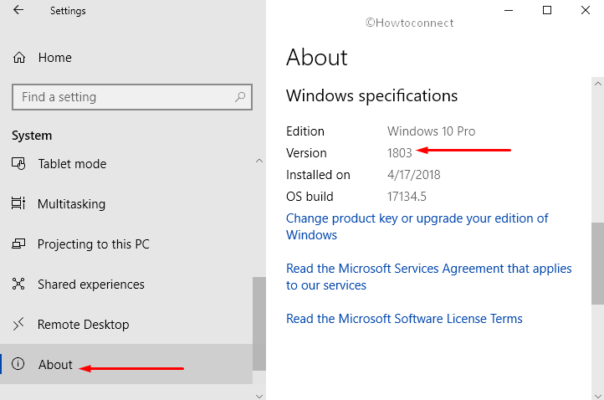The height and width of the screenshot is (400, 604).
Task: Click the Version label
Action: [x=306, y=153]
